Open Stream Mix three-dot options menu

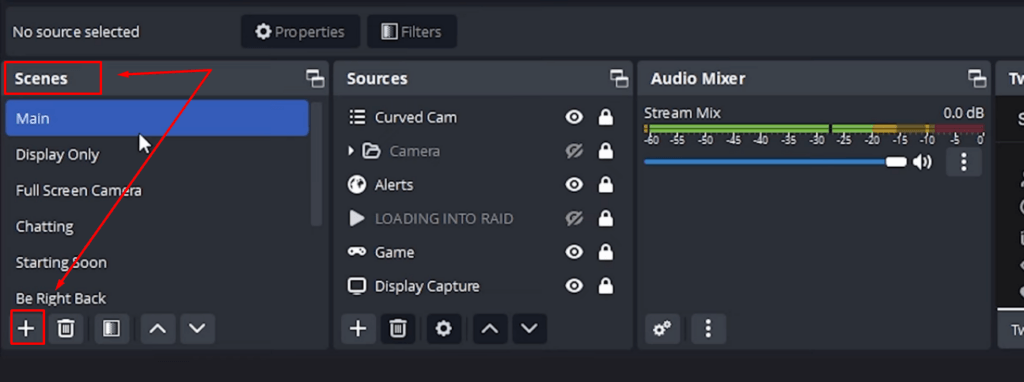click(x=964, y=162)
